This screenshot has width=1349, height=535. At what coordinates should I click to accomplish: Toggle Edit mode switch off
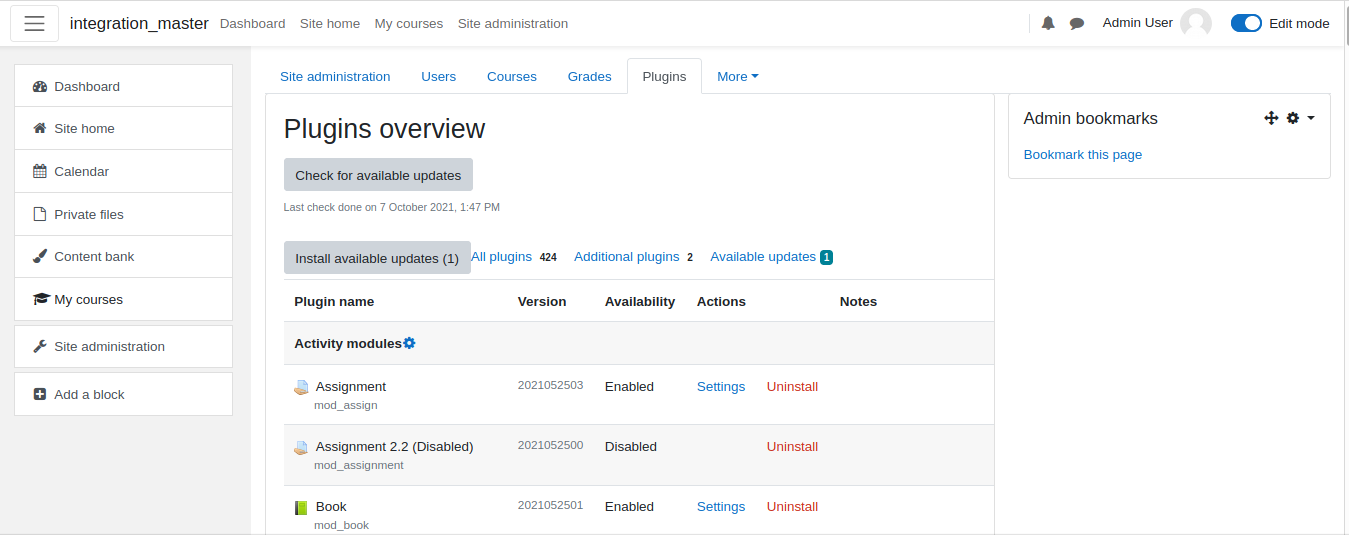[x=1246, y=23]
